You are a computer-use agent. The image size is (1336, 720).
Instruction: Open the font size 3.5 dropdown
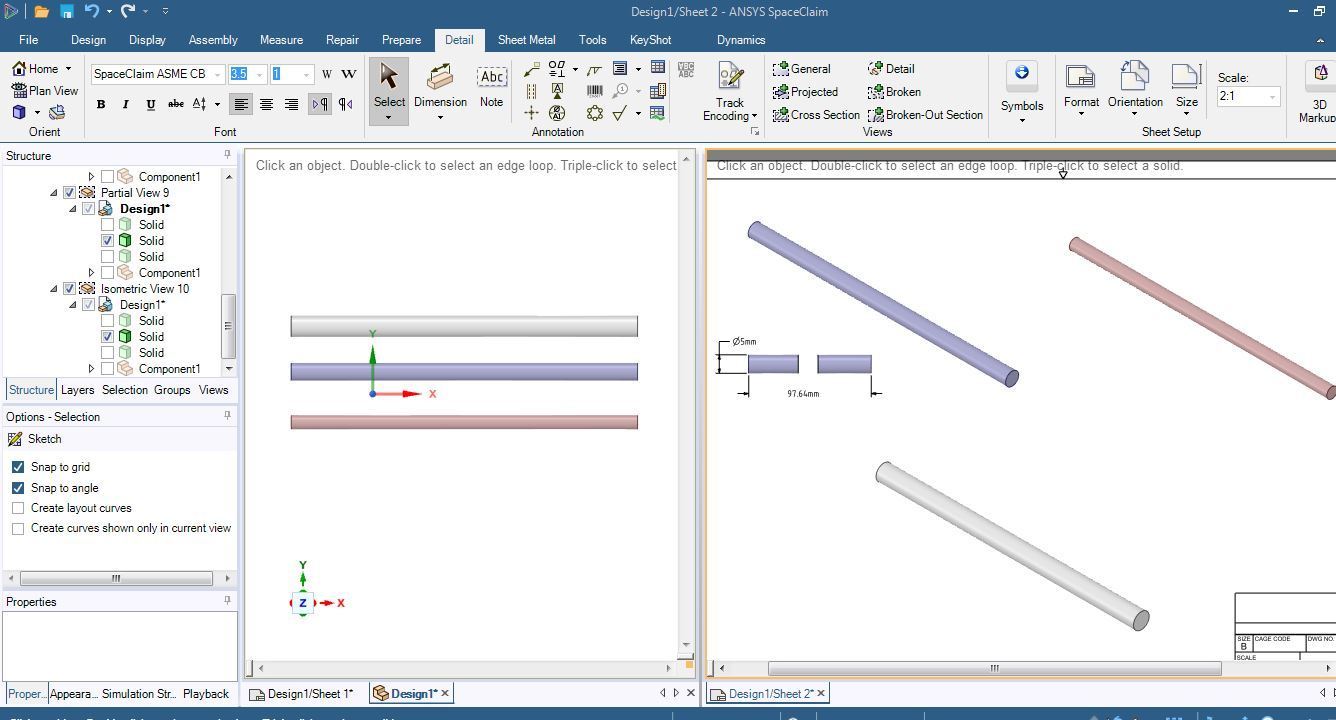pyautogui.click(x=260, y=74)
